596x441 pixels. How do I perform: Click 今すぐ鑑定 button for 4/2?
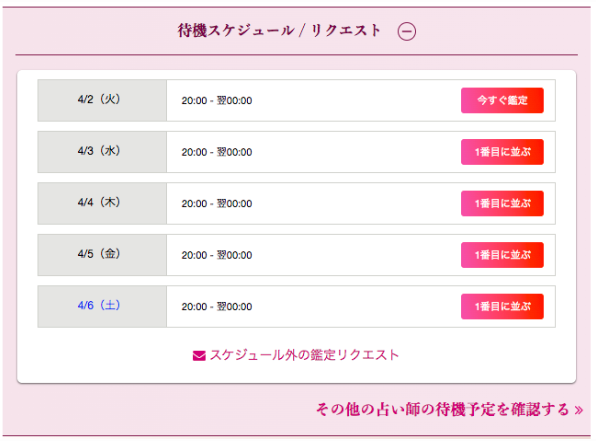coord(502,100)
